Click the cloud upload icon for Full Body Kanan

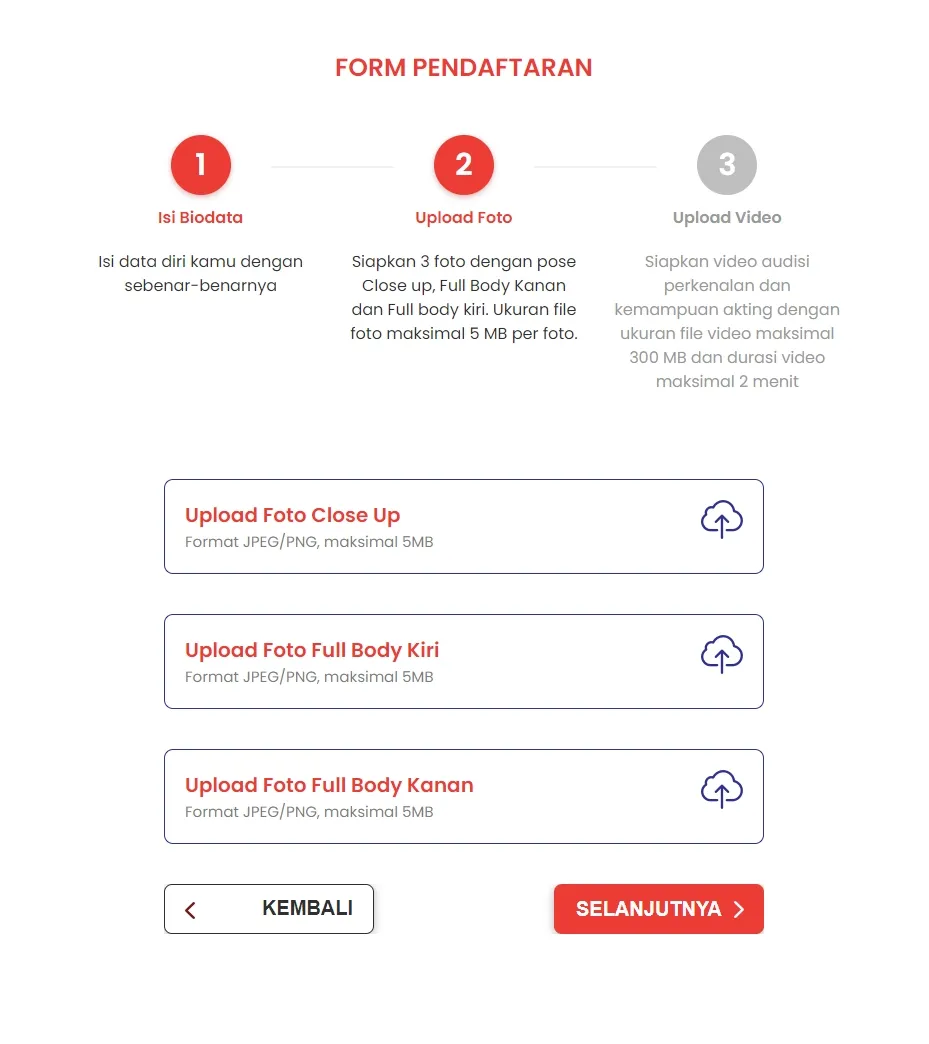[x=721, y=791]
